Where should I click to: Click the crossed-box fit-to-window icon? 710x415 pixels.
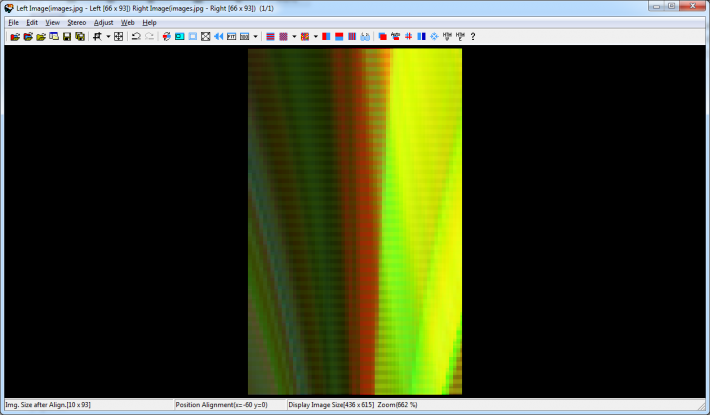206,37
